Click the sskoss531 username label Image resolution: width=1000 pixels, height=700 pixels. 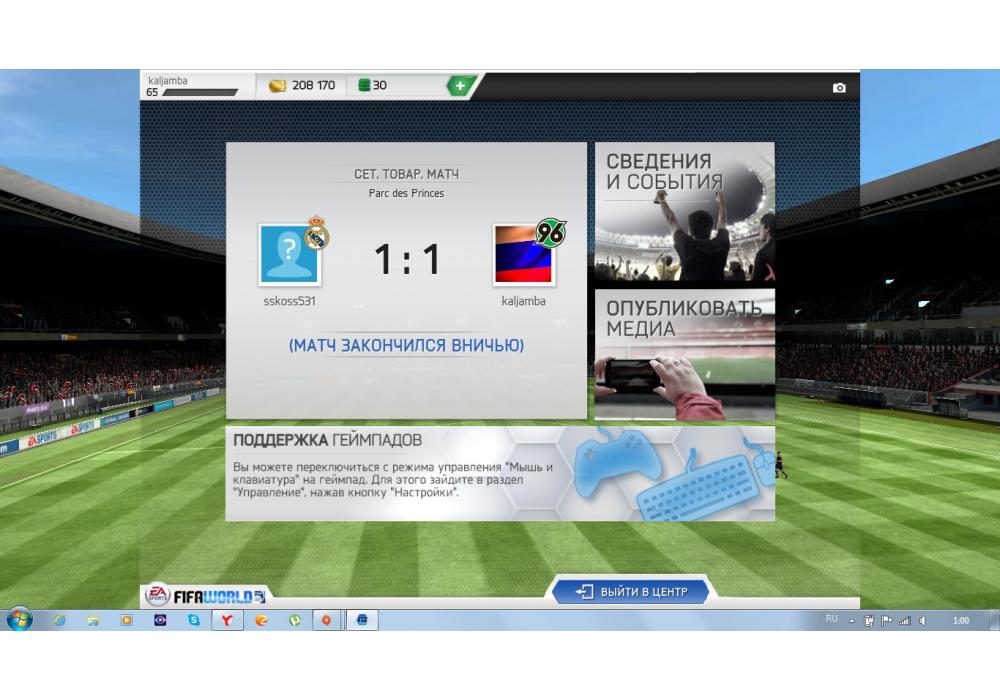[x=290, y=301]
